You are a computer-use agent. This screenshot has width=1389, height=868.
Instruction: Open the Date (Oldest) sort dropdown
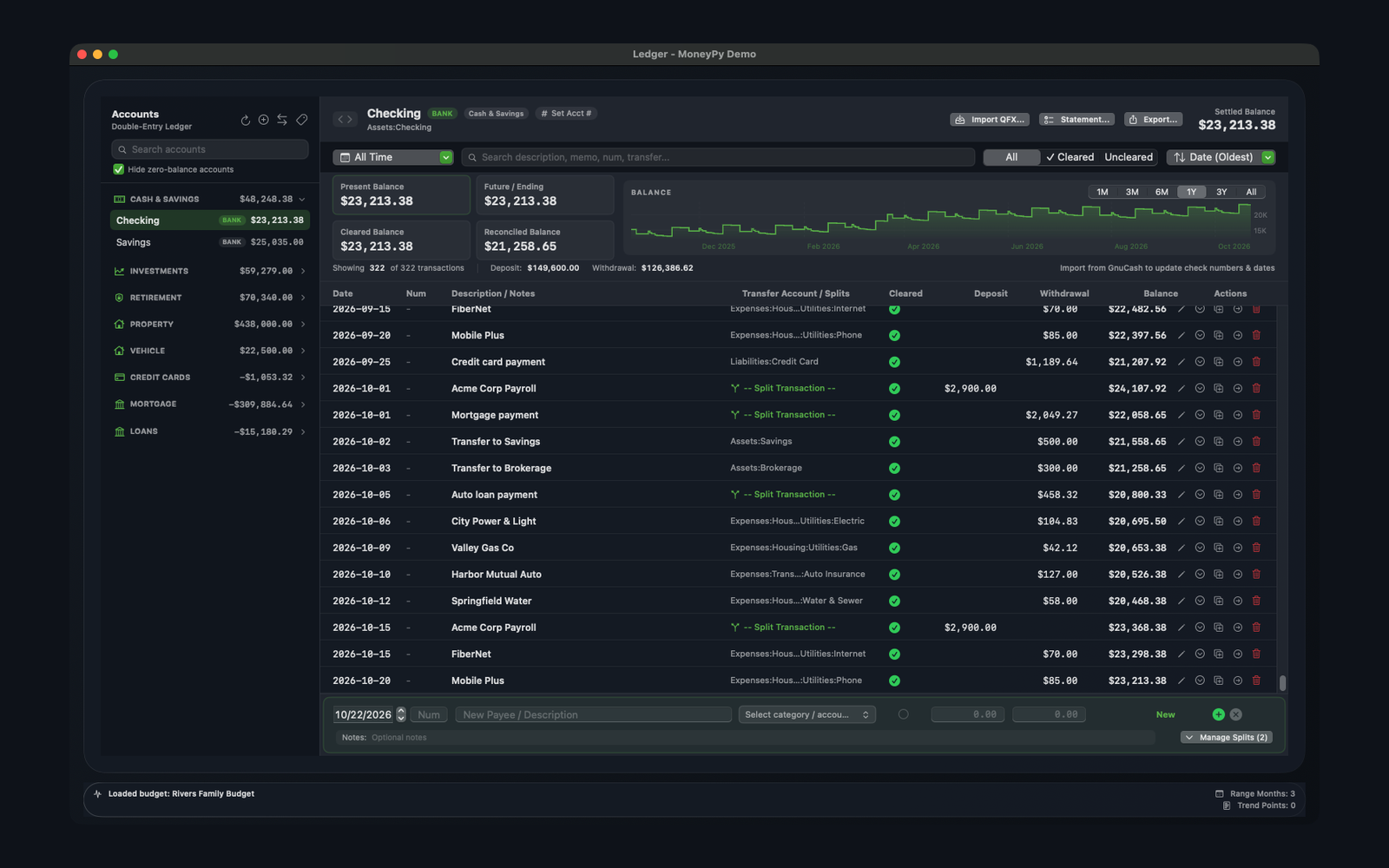click(x=1221, y=157)
